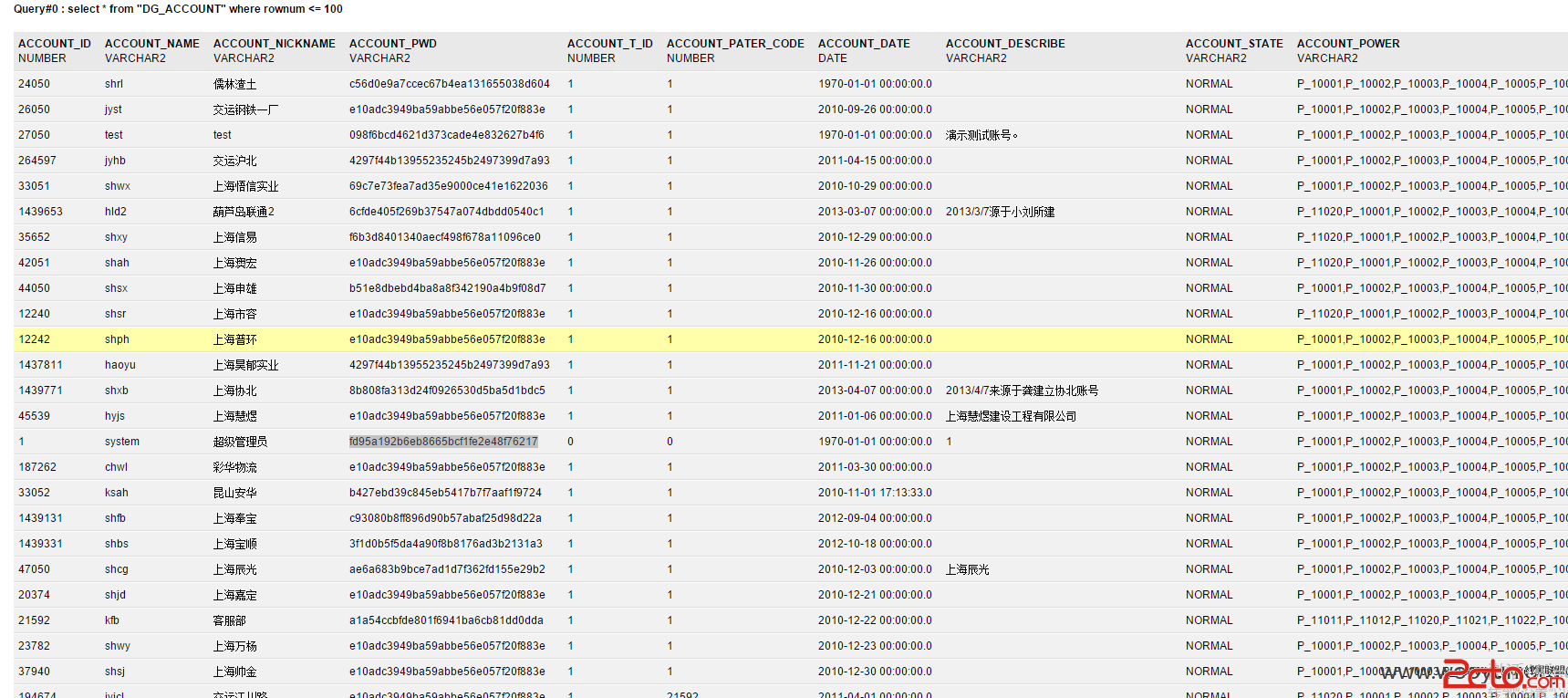The height and width of the screenshot is (698, 1568).
Task: Click account name 'shjd'
Action: (115, 595)
